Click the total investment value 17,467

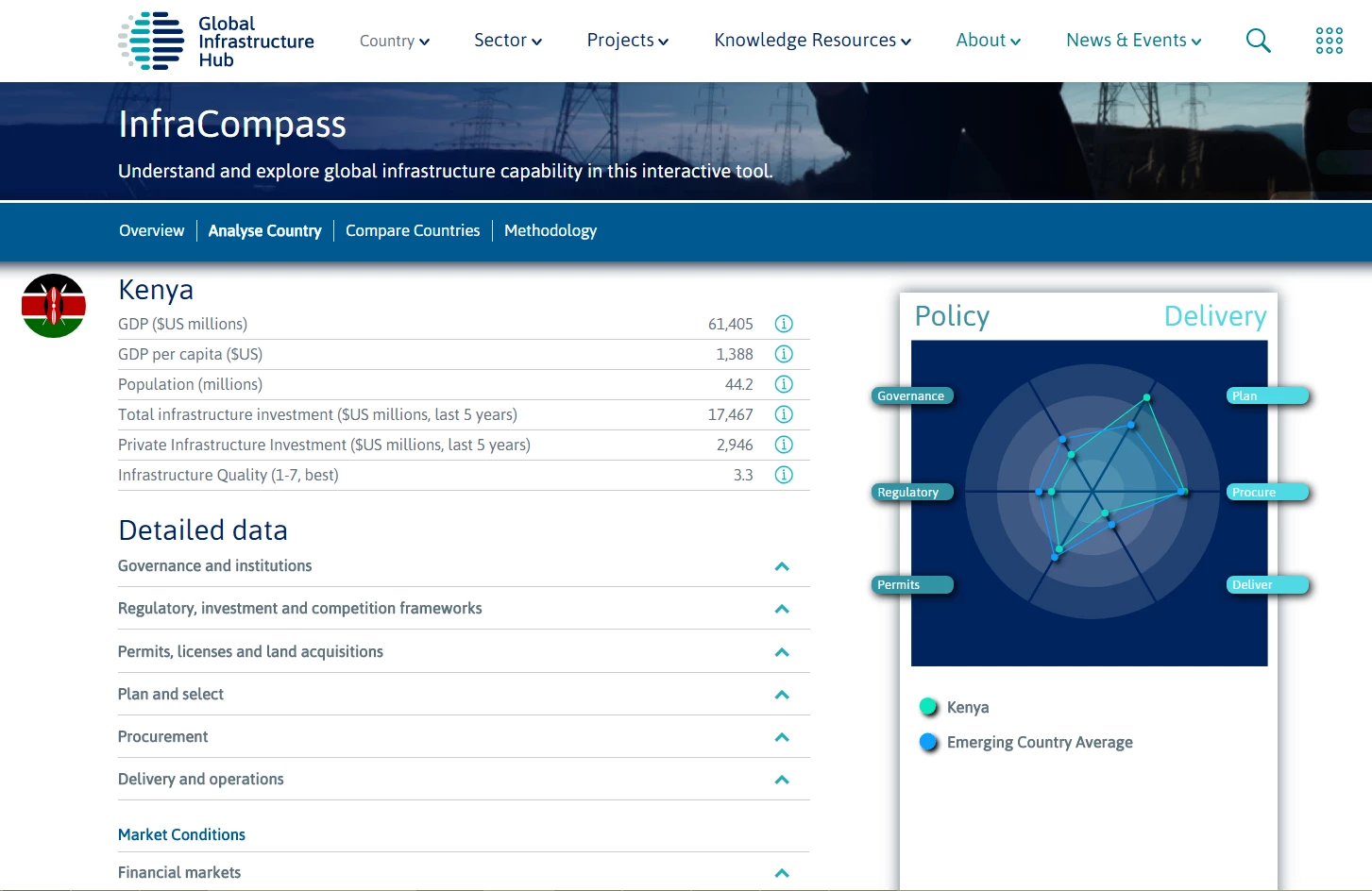pyautogui.click(x=731, y=414)
